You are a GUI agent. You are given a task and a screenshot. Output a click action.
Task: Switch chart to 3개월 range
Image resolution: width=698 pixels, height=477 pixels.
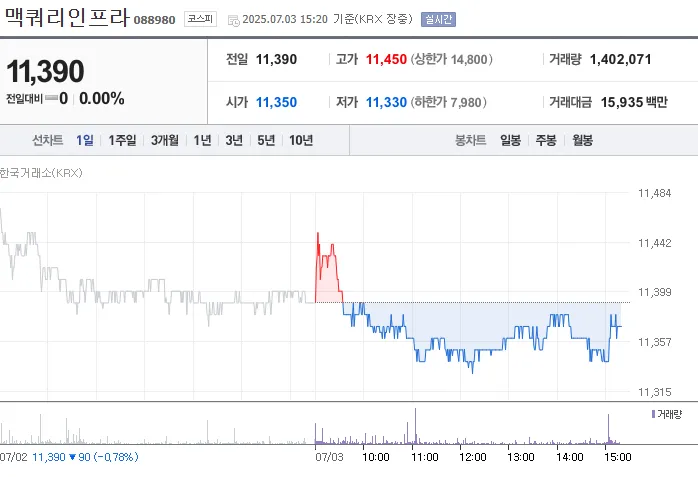[x=165, y=141]
